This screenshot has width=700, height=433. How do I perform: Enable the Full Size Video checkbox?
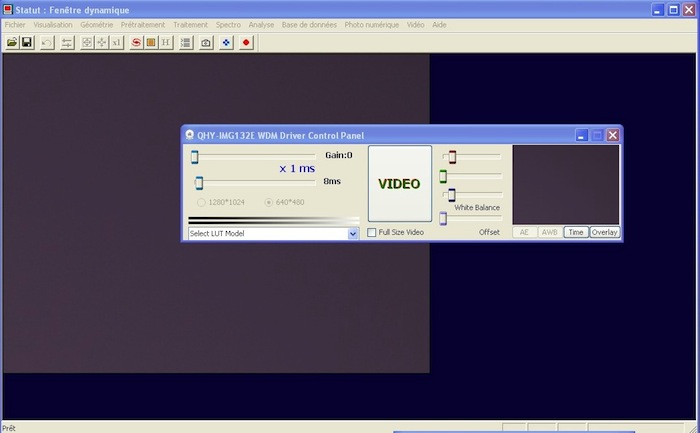click(x=371, y=233)
